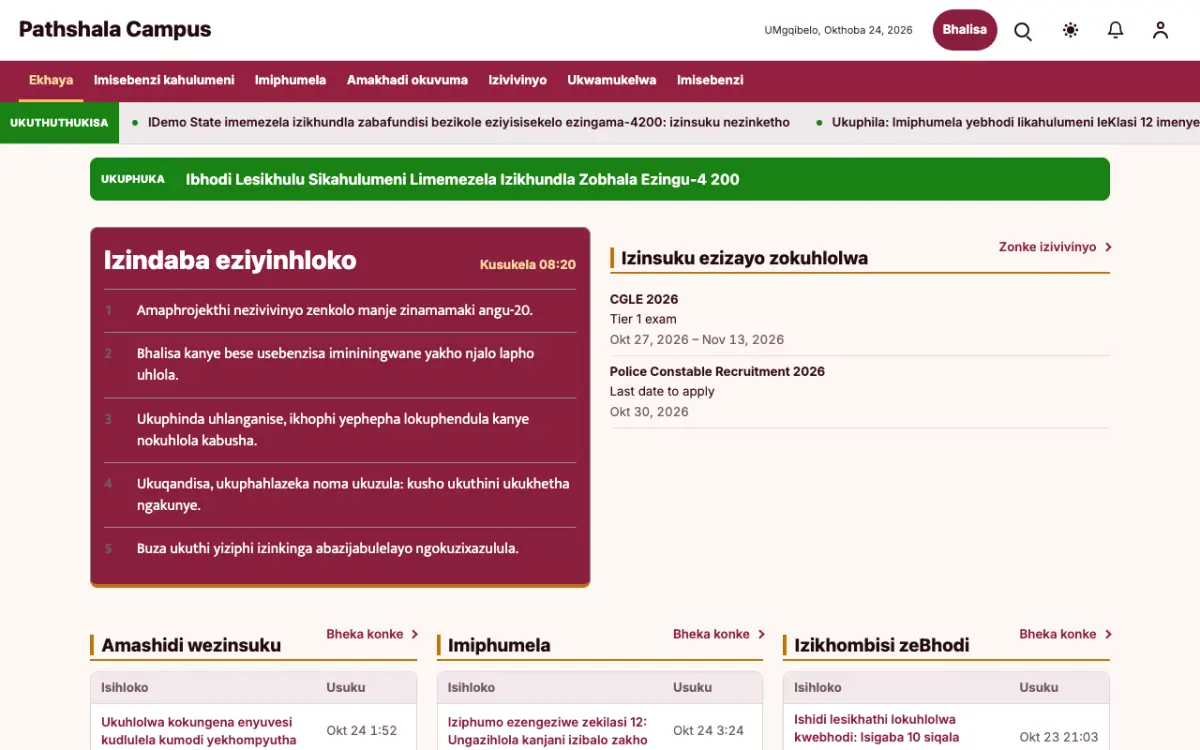1200x750 pixels.
Task: Open Ukuhlolwa kokungena enyuvesi article
Action: click(x=198, y=731)
